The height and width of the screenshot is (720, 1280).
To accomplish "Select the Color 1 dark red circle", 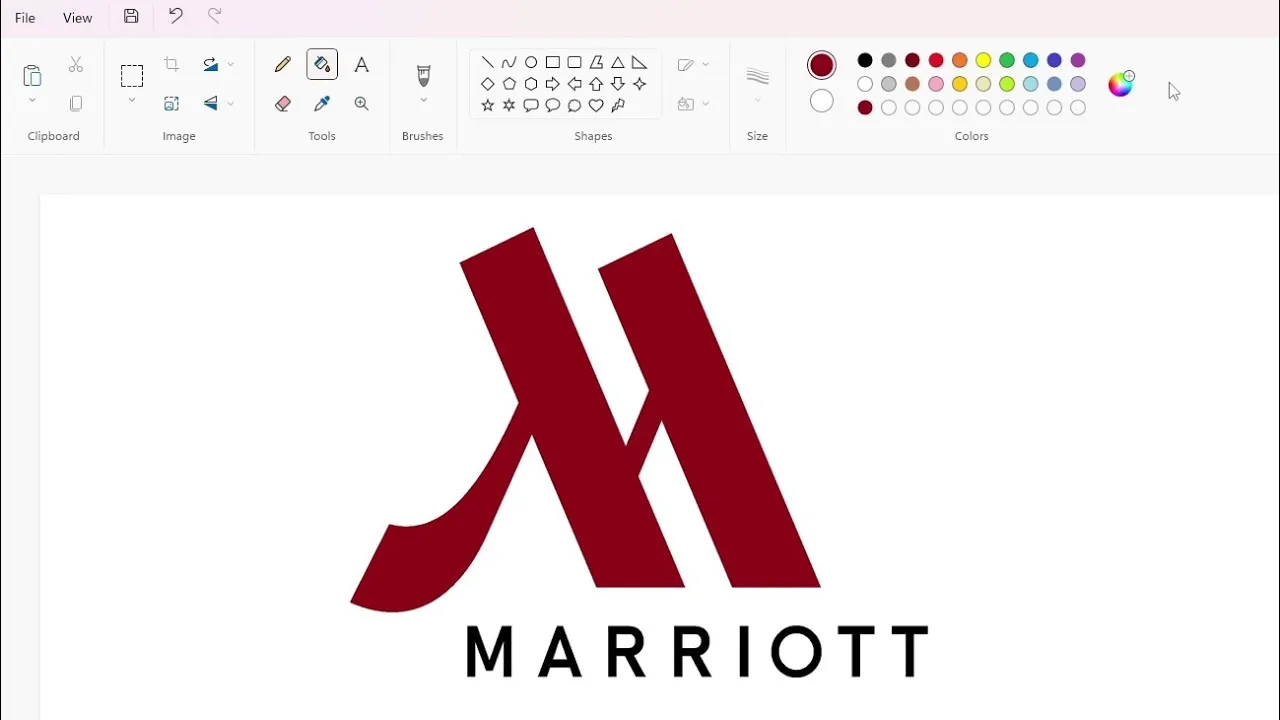I will pyautogui.click(x=822, y=66).
